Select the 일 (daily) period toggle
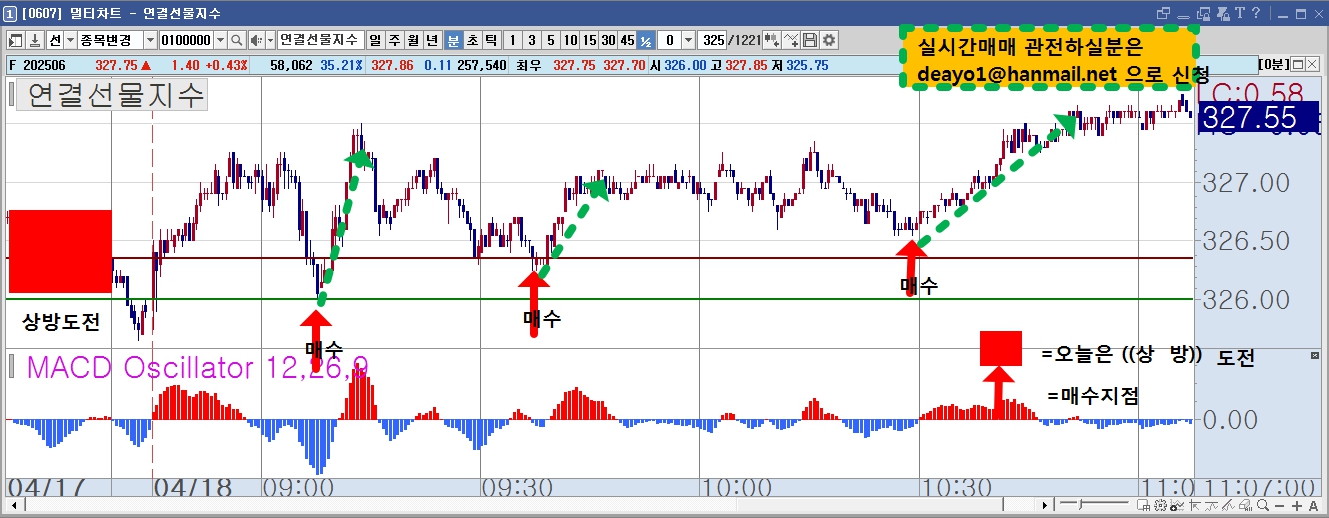 374,40
